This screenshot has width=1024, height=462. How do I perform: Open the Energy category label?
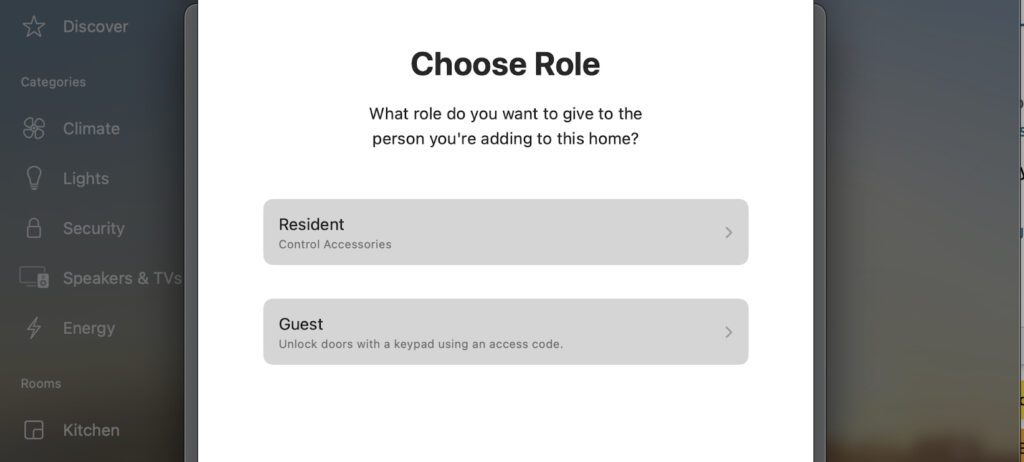[x=89, y=328]
